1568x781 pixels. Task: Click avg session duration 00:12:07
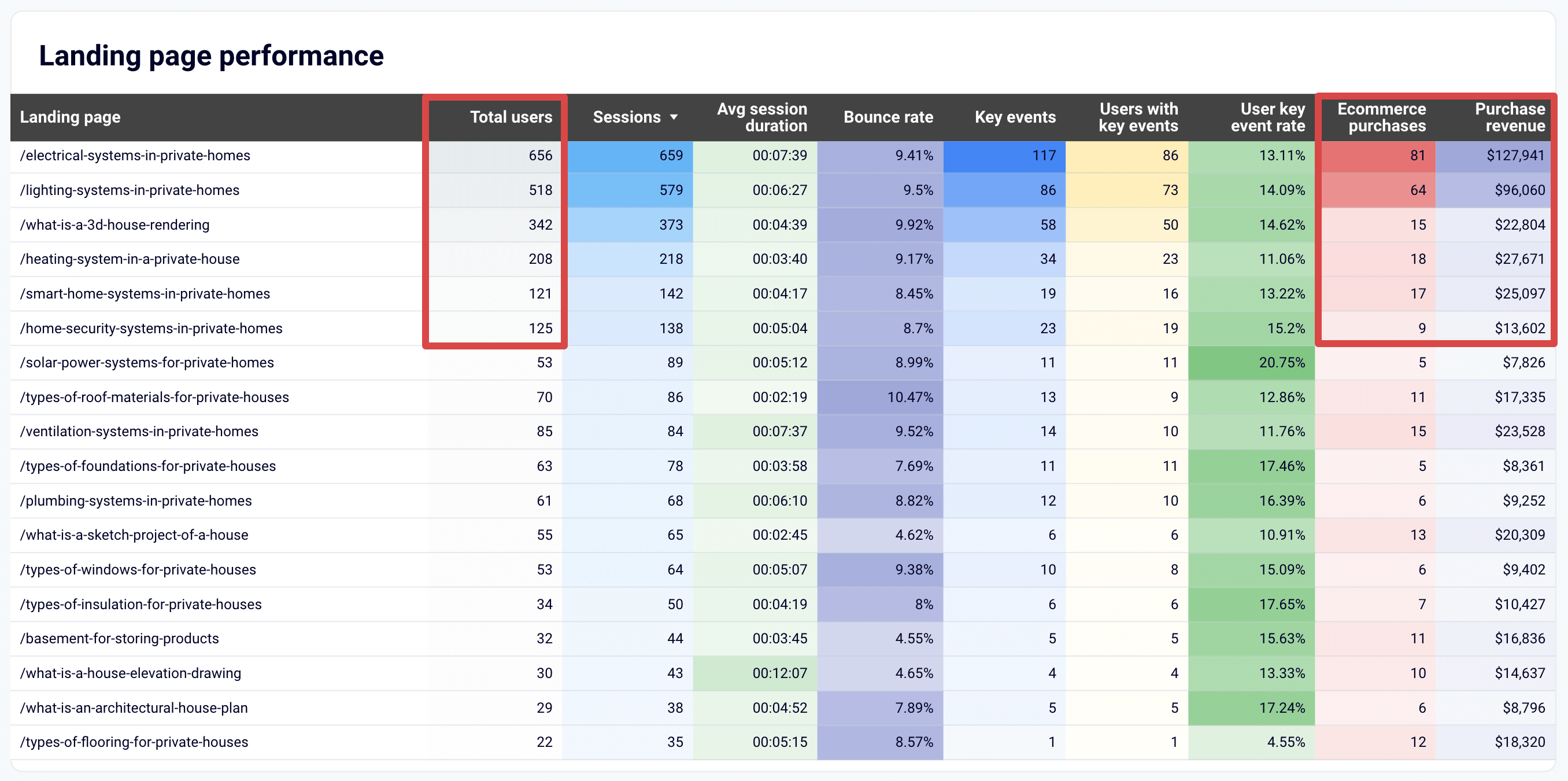pyautogui.click(x=779, y=673)
